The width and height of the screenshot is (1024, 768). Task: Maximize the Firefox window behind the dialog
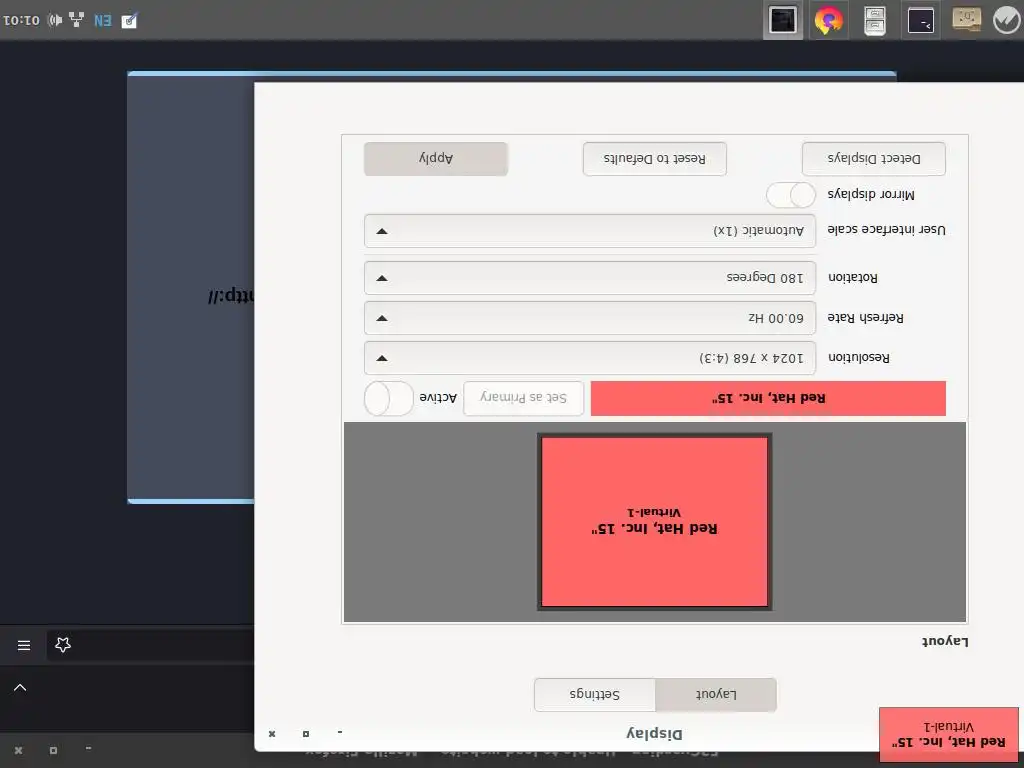54,750
